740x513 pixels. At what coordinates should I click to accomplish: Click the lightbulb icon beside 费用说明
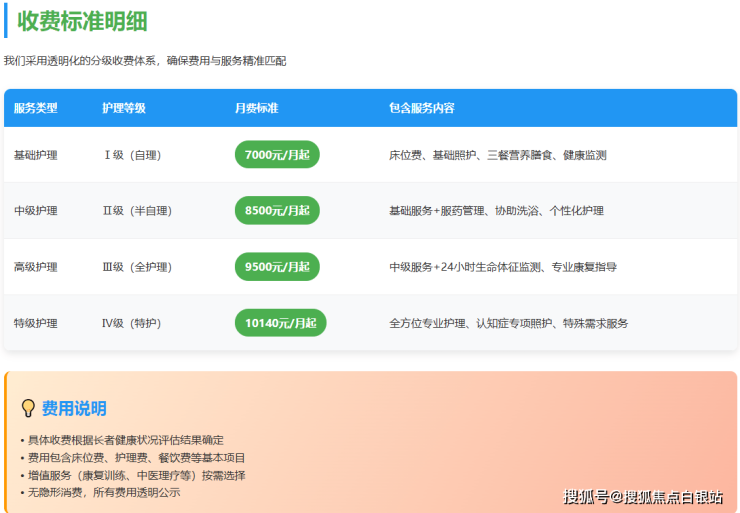pyautogui.click(x=28, y=408)
